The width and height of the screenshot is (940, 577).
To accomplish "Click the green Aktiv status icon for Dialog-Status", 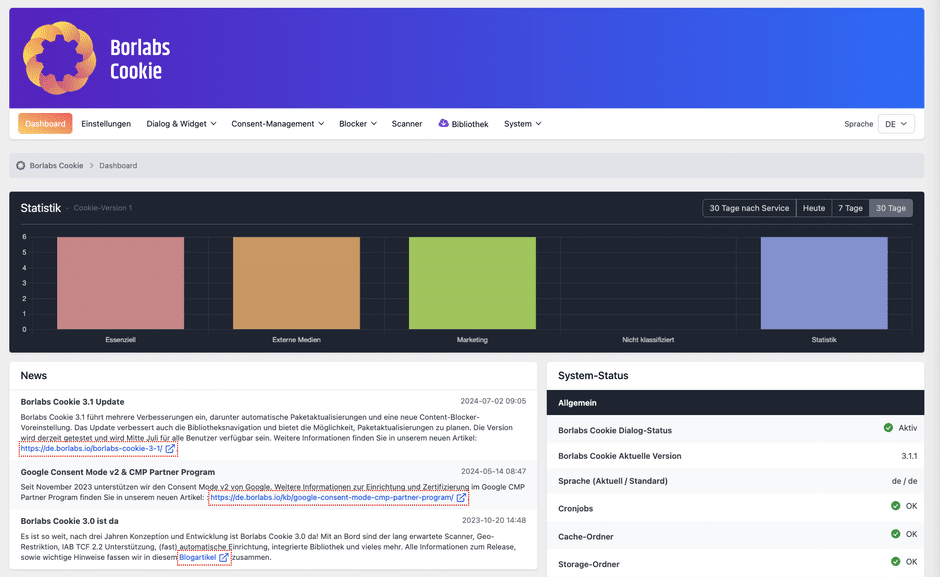I will click(x=888, y=428).
